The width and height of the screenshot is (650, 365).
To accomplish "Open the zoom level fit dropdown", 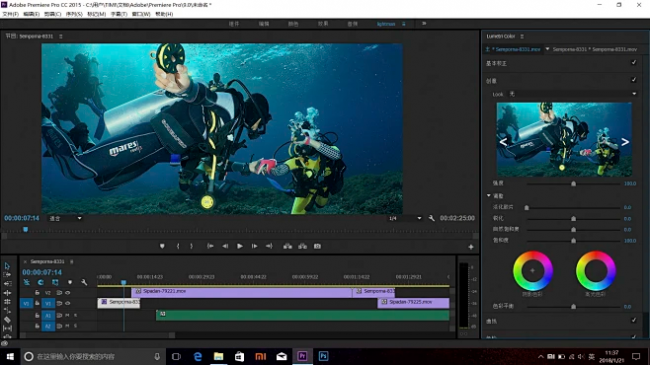I will click(65, 218).
